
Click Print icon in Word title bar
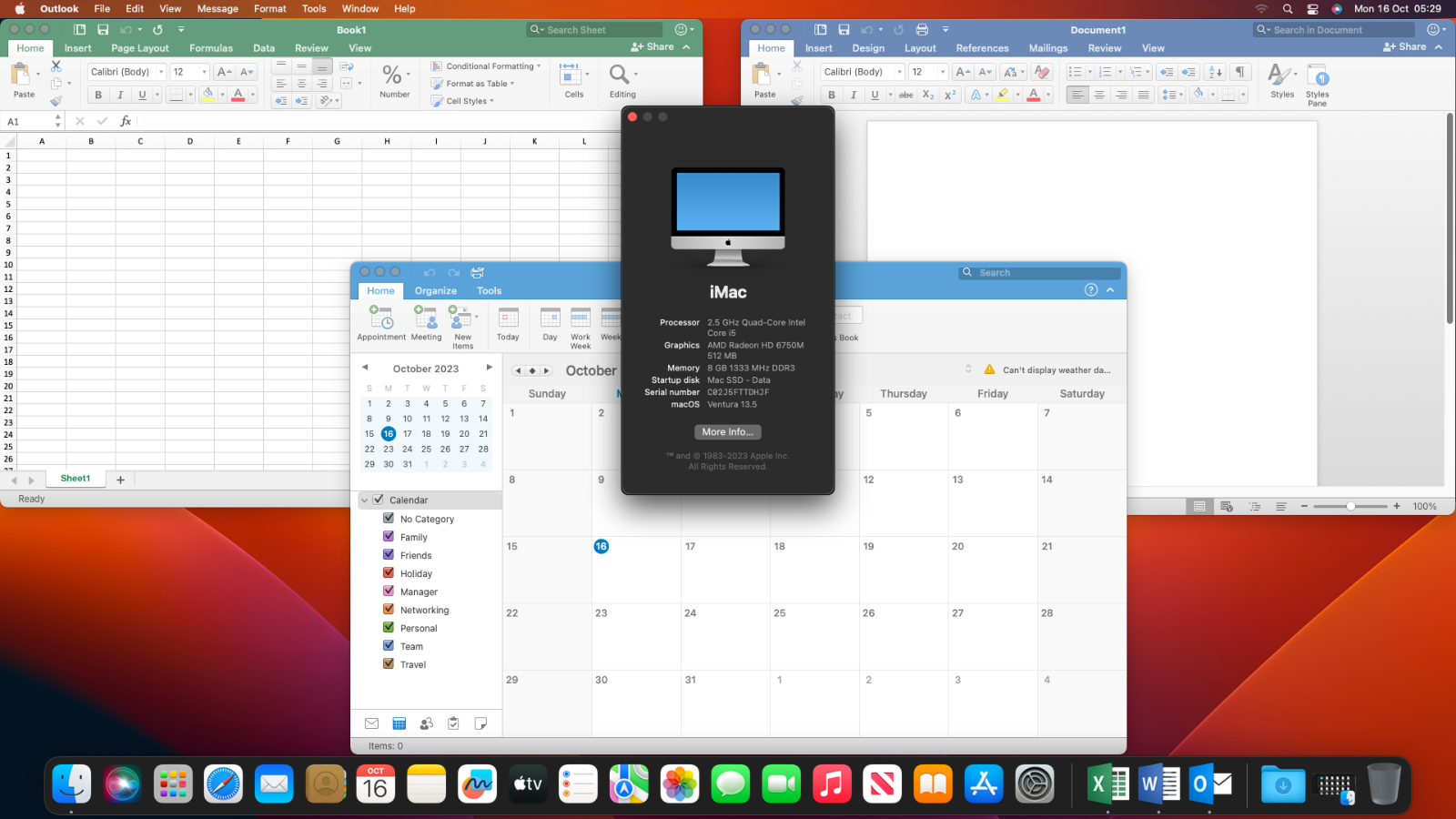click(x=922, y=30)
